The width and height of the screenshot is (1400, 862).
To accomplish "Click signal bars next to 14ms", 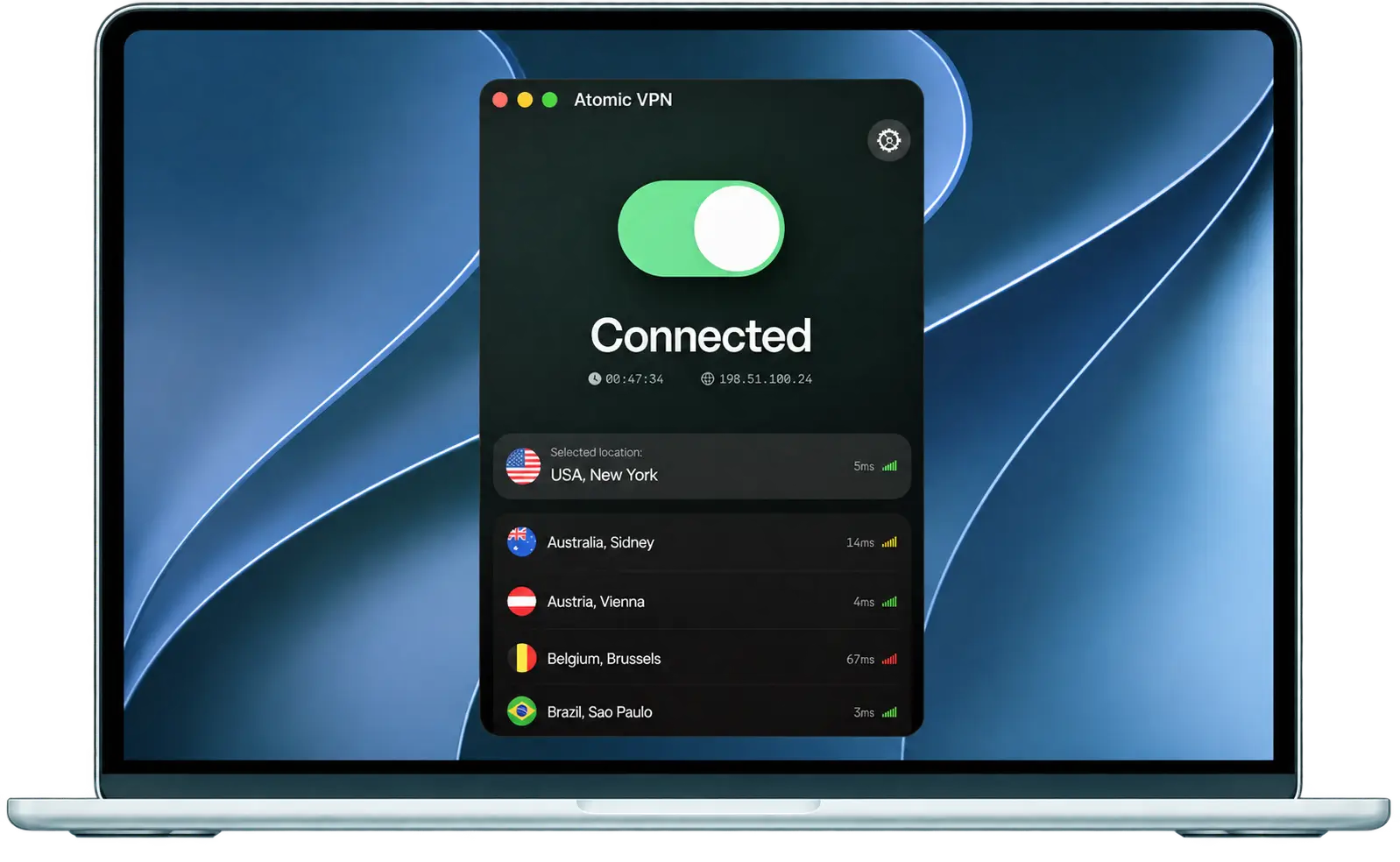I will point(889,542).
